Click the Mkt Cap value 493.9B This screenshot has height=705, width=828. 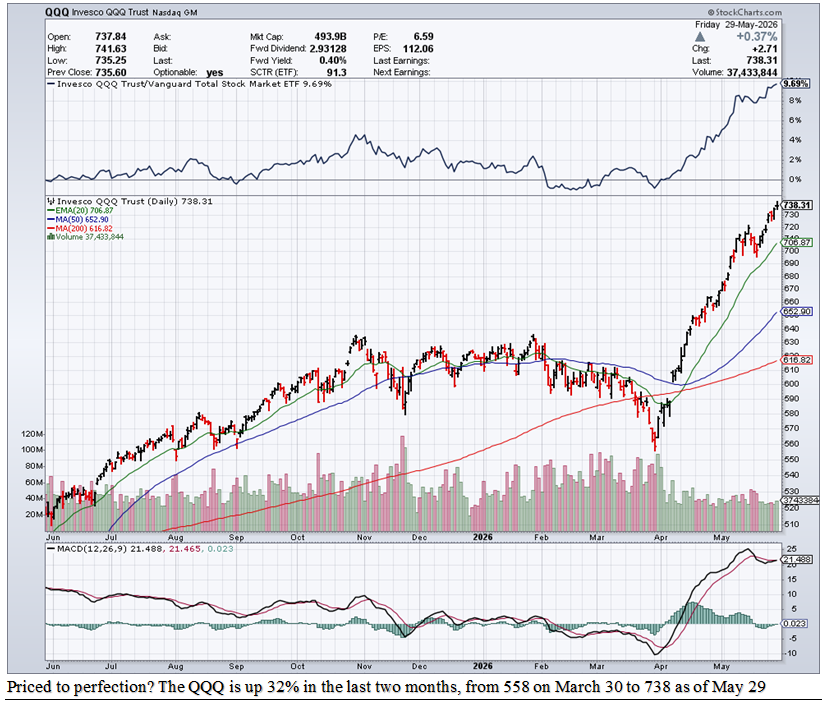[x=331, y=36]
